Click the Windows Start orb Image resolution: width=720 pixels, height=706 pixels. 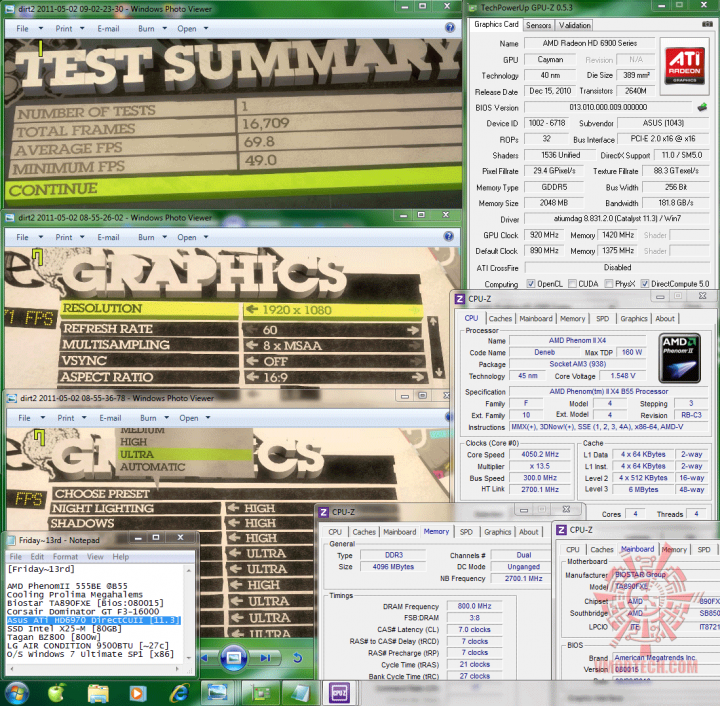17,692
